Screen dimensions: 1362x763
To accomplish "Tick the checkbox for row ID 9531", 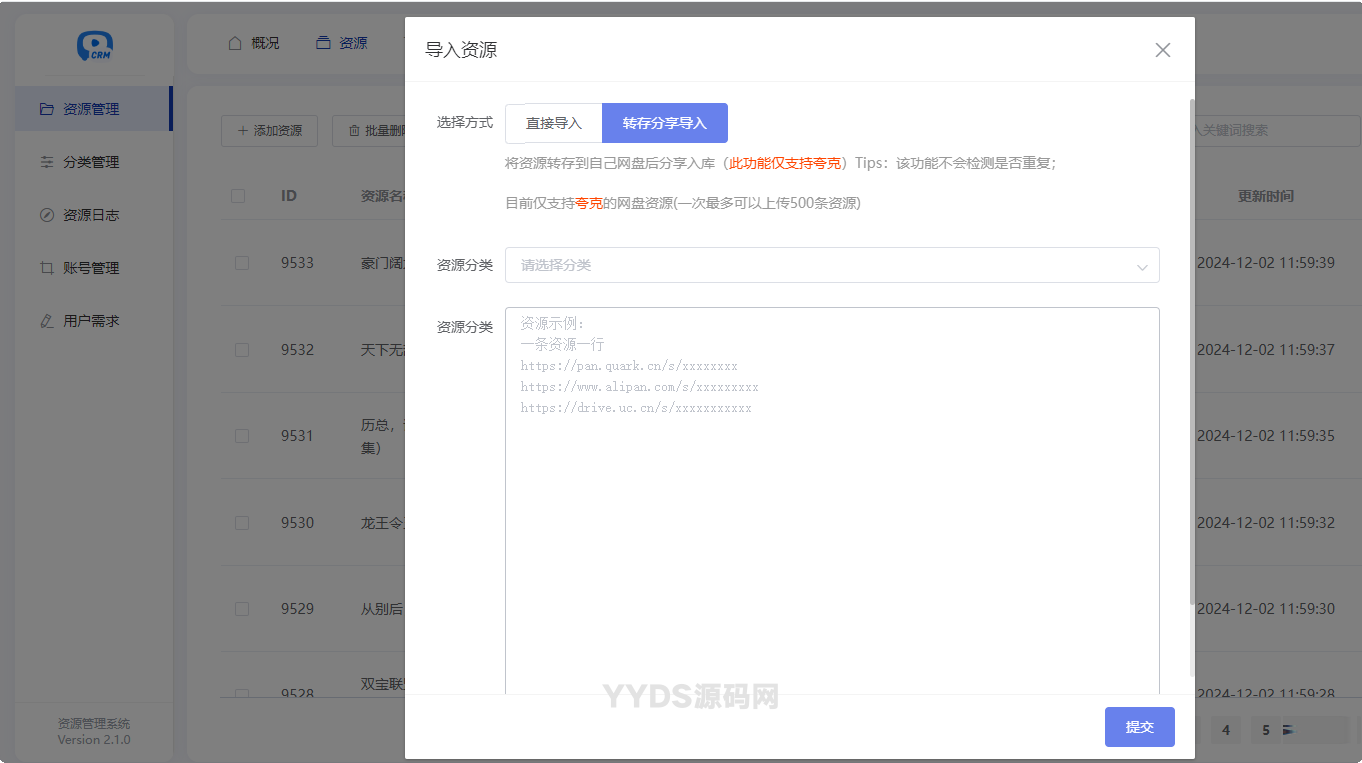I will pos(241,436).
